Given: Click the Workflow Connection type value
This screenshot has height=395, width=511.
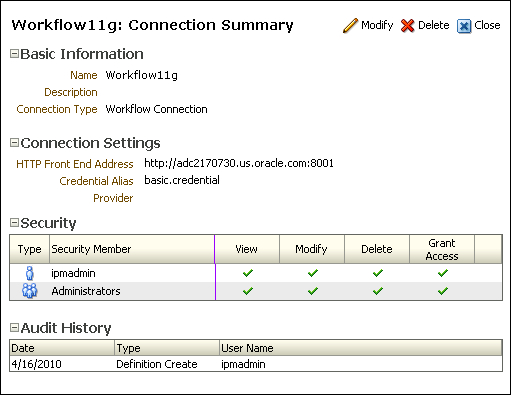Looking at the screenshot, I should (x=156, y=109).
